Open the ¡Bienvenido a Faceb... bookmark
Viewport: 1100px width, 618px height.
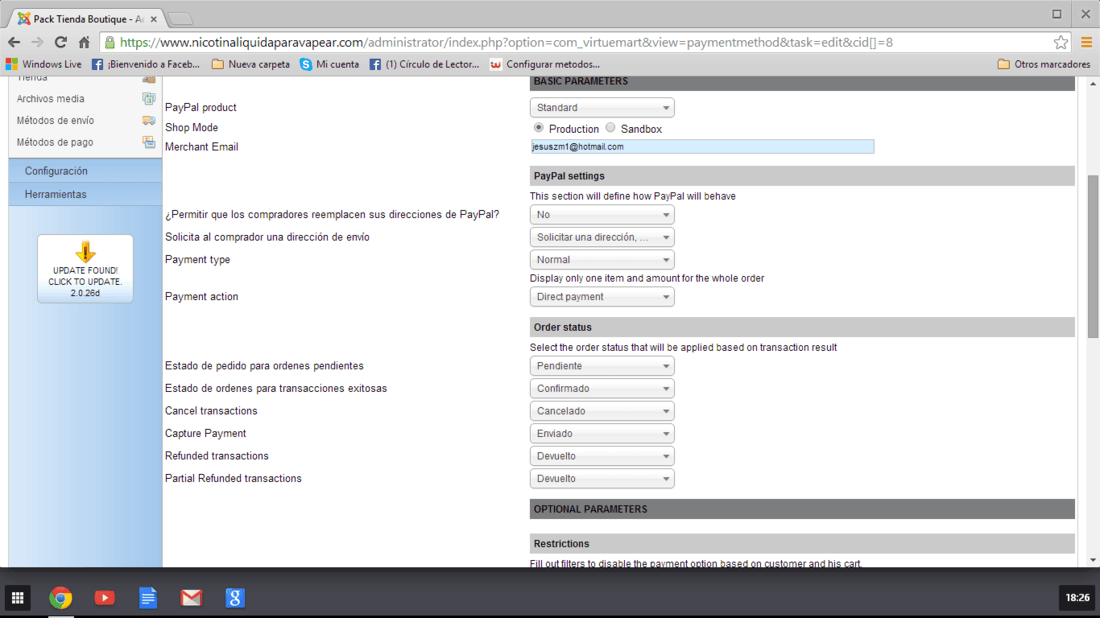(x=146, y=65)
